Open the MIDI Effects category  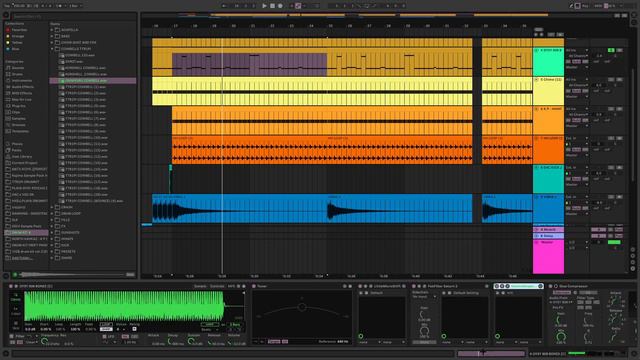click(x=22, y=93)
